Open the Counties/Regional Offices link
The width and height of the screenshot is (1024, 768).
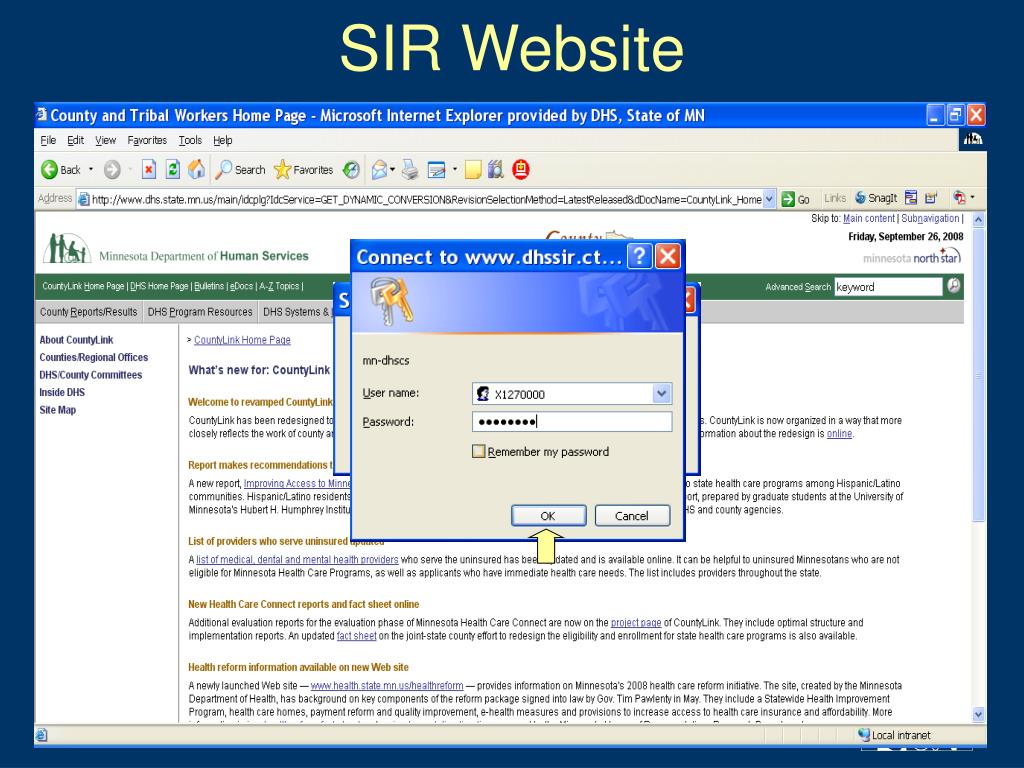93,357
